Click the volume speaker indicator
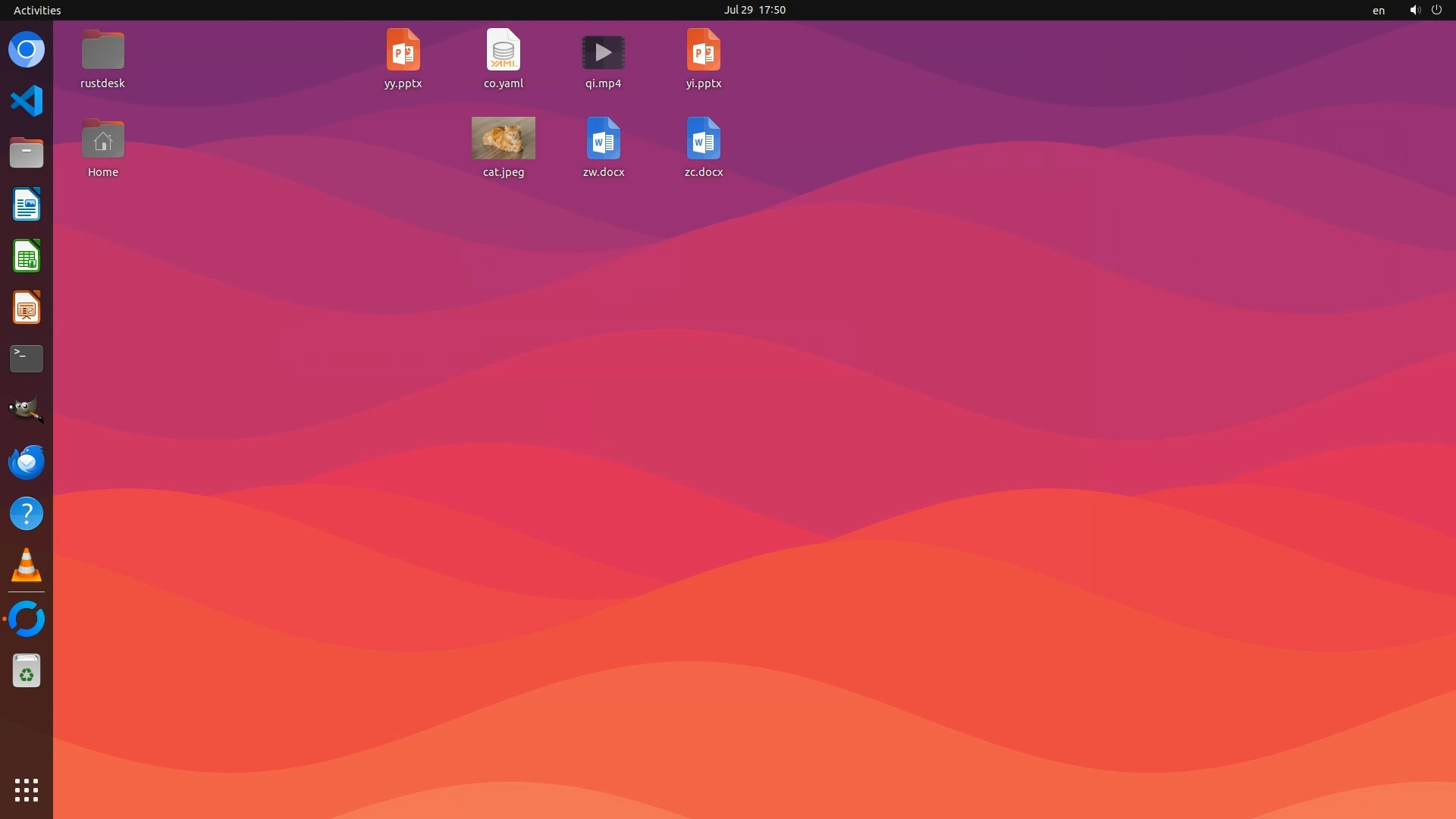1456x819 pixels. [x=1414, y=10]
